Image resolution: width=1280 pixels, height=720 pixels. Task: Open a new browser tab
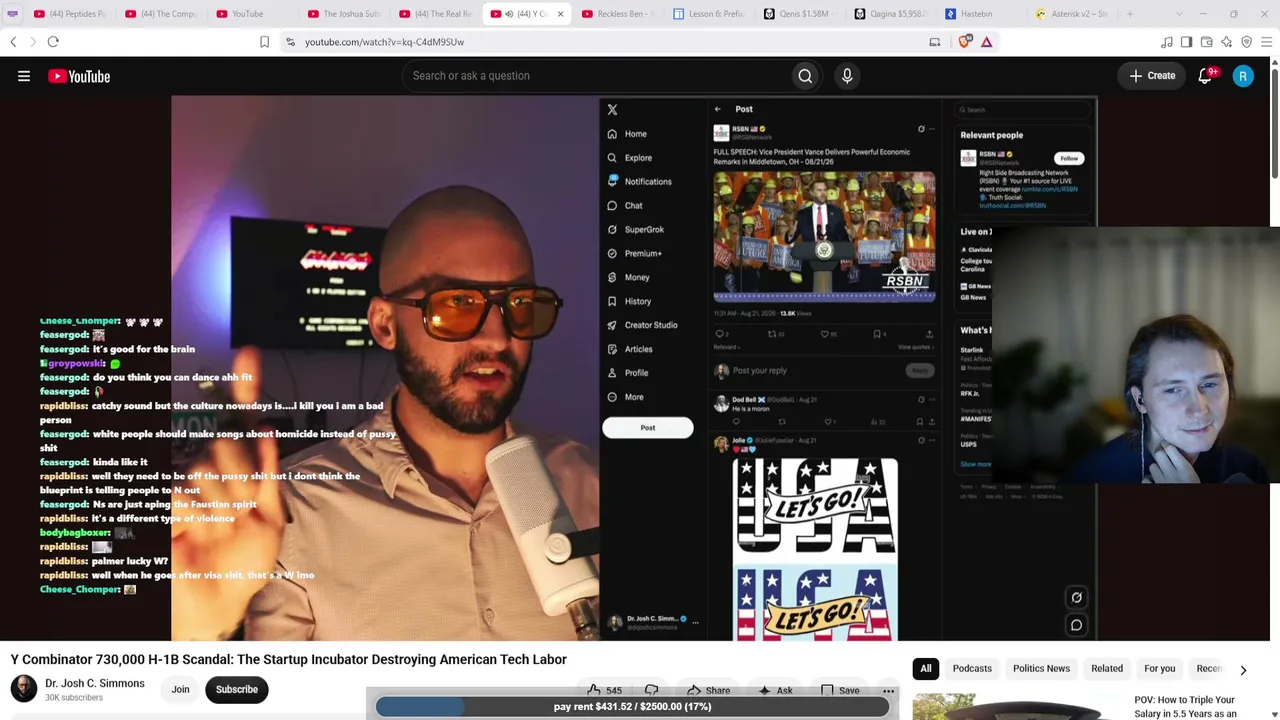point(1131,14)
